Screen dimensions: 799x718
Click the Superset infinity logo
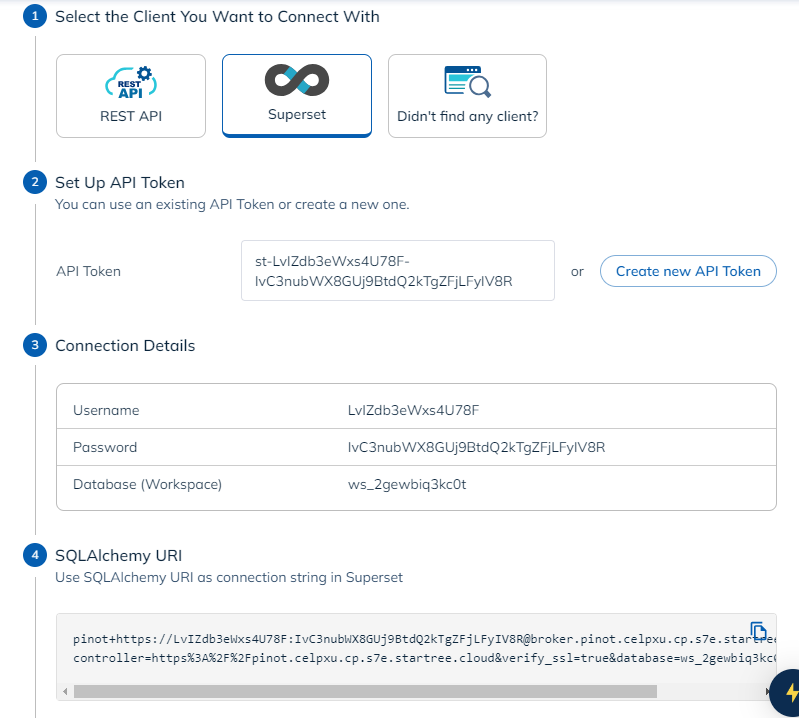tap(296, 81)
